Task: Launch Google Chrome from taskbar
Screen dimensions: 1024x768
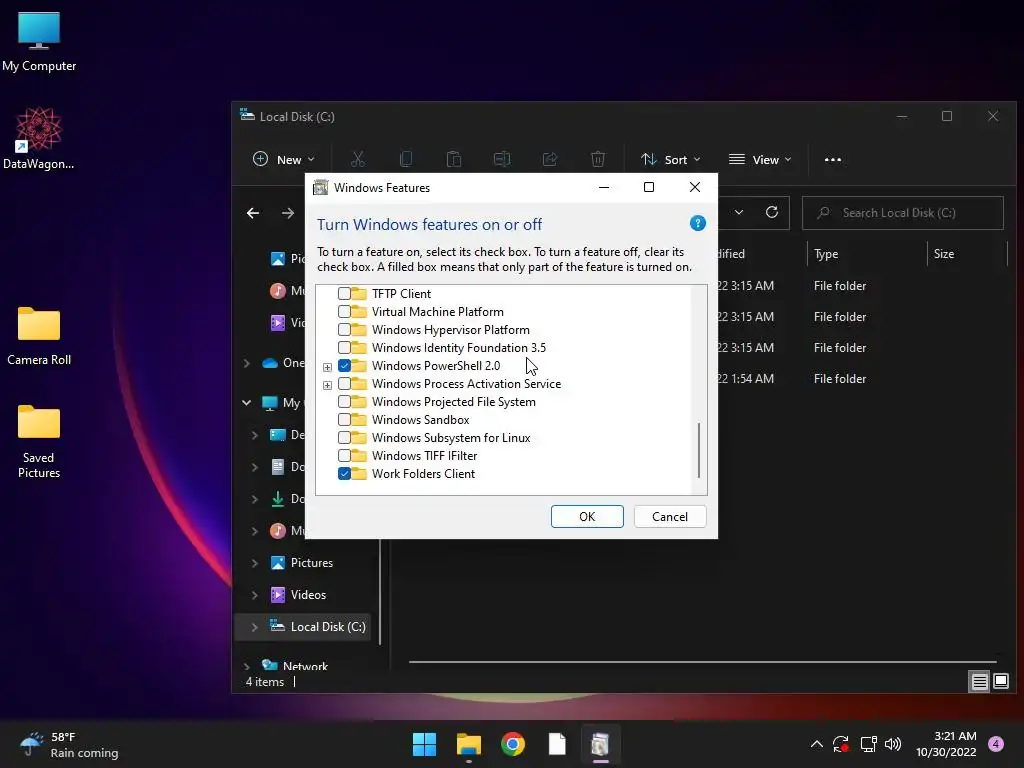Action: (x=513, y=744)
